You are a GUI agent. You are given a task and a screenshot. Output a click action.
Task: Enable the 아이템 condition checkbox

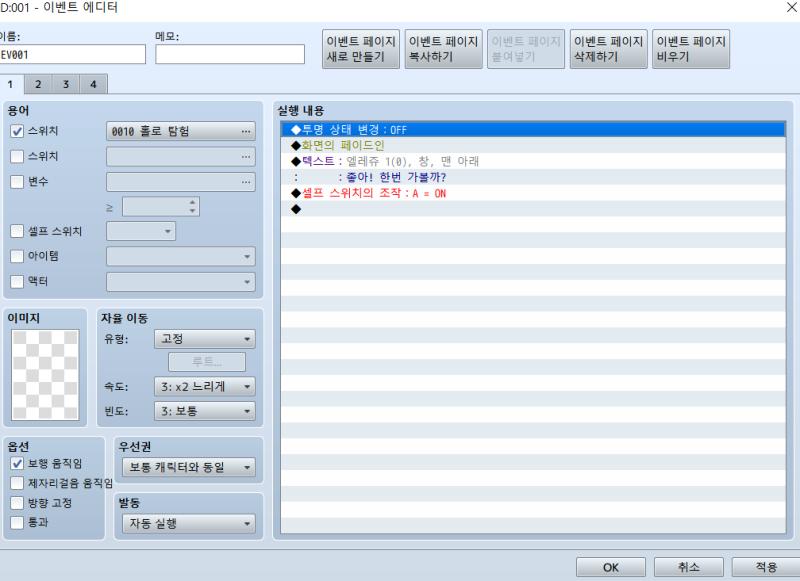click(x=17, y=256)
